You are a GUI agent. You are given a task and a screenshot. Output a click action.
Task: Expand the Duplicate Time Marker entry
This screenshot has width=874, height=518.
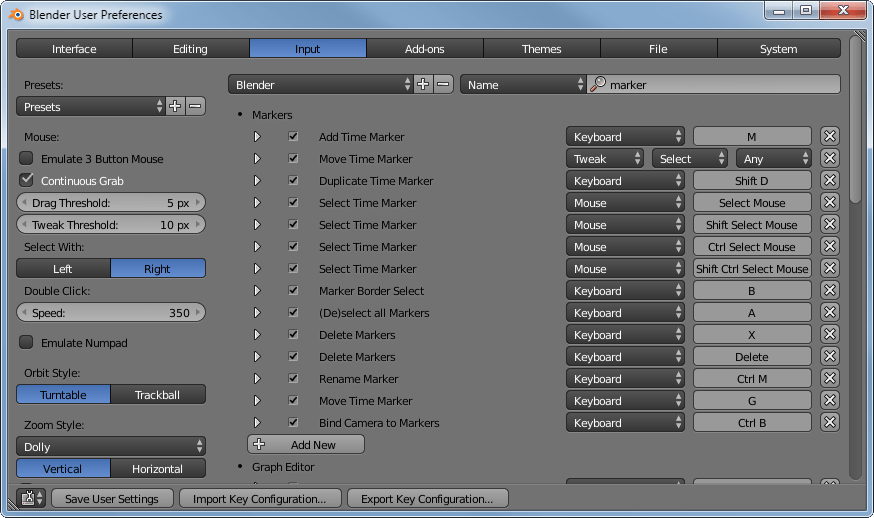[x=257, y=181]
